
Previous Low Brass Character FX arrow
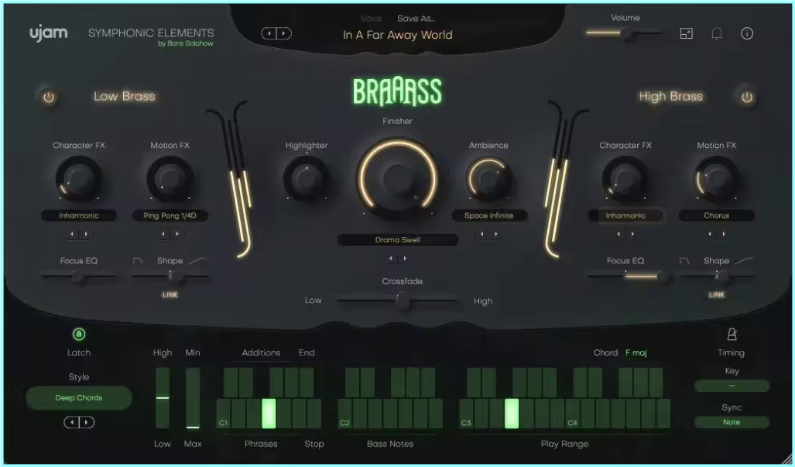tap(72, 234)
